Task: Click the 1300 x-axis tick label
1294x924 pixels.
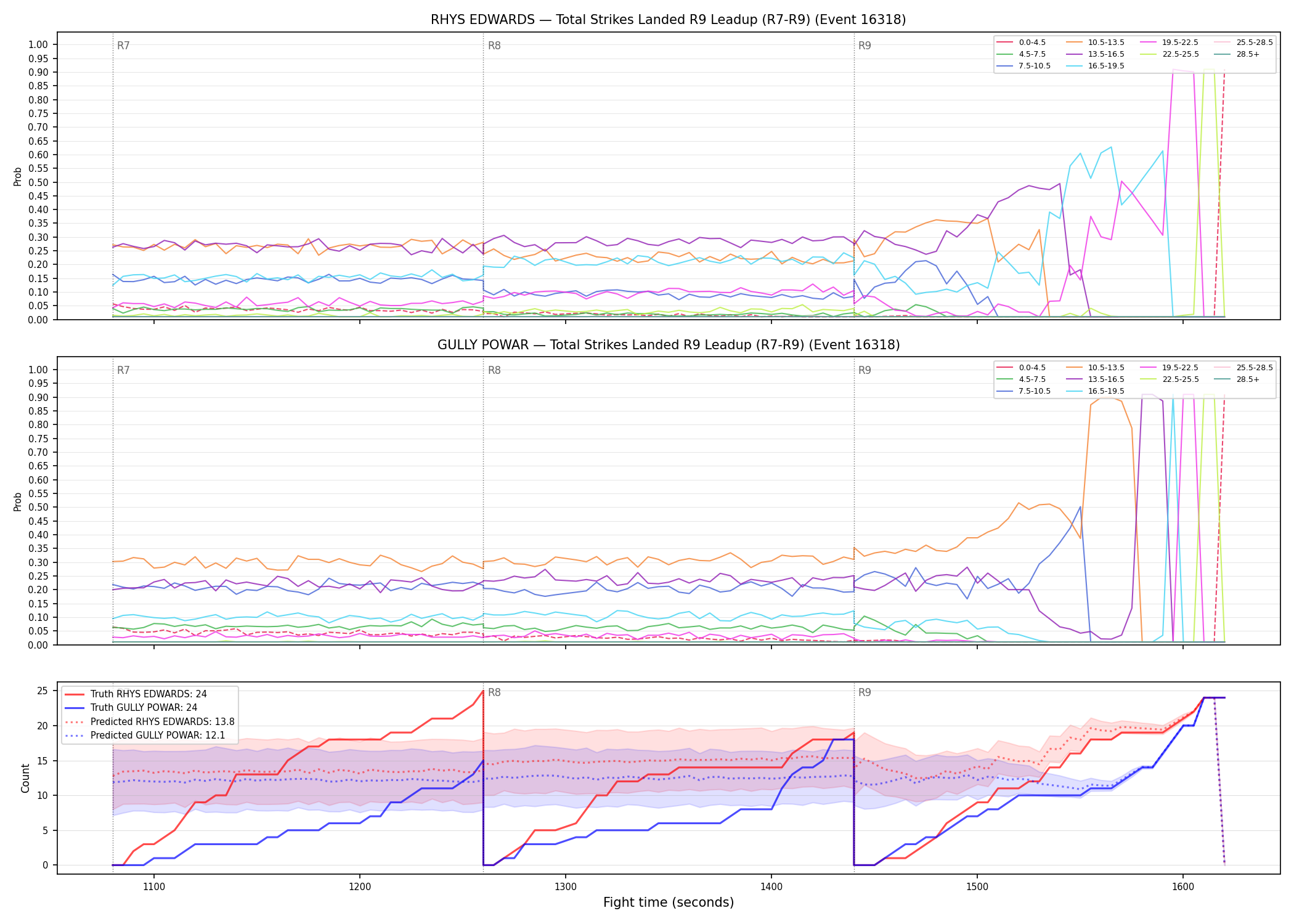Action: click(x=566, y=887)
